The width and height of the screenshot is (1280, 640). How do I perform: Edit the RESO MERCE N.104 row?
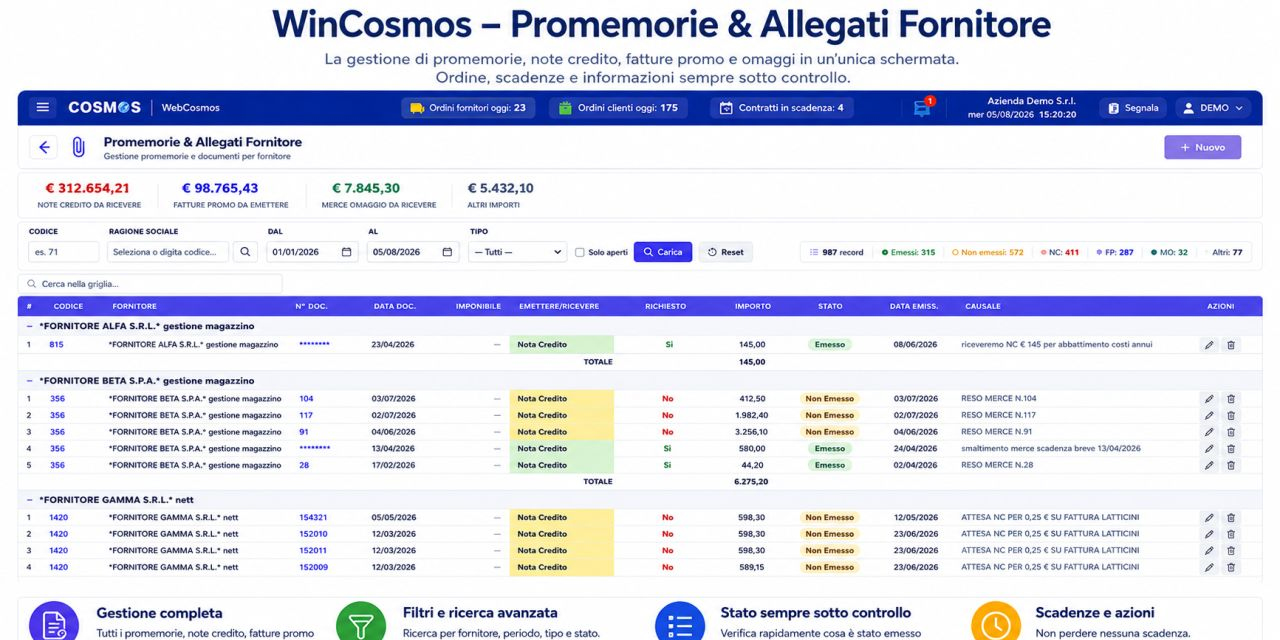[x=1209, y=399]
